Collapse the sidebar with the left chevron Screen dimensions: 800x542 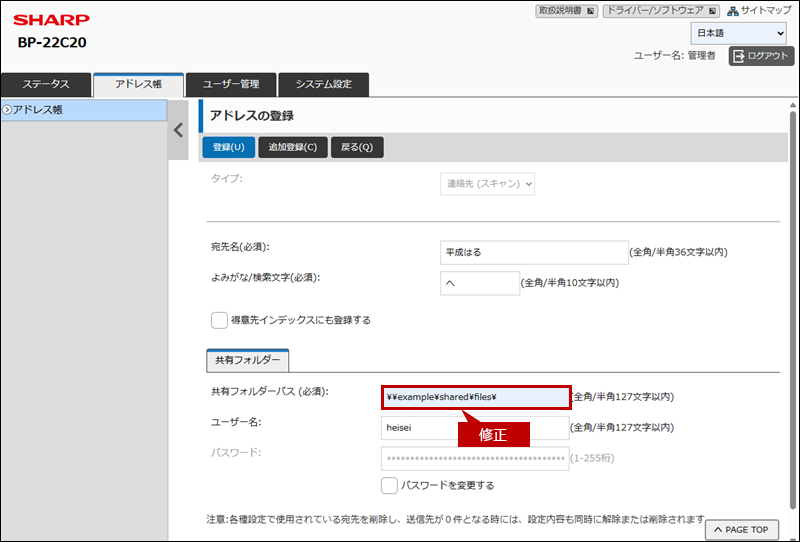pos(178,130)
